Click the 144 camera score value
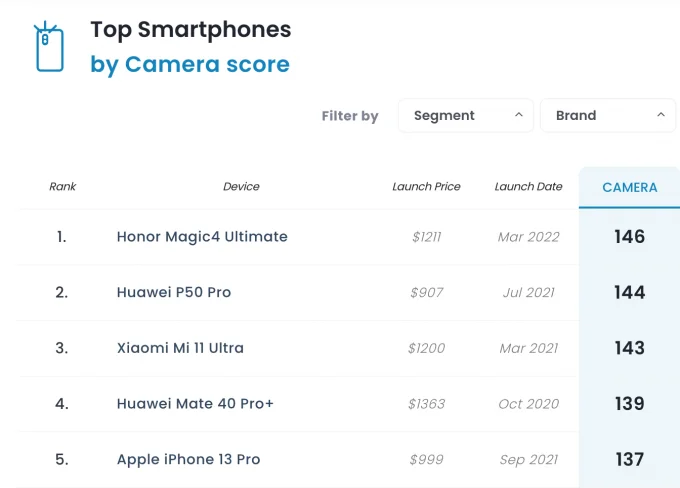 (x=629, y=292)
